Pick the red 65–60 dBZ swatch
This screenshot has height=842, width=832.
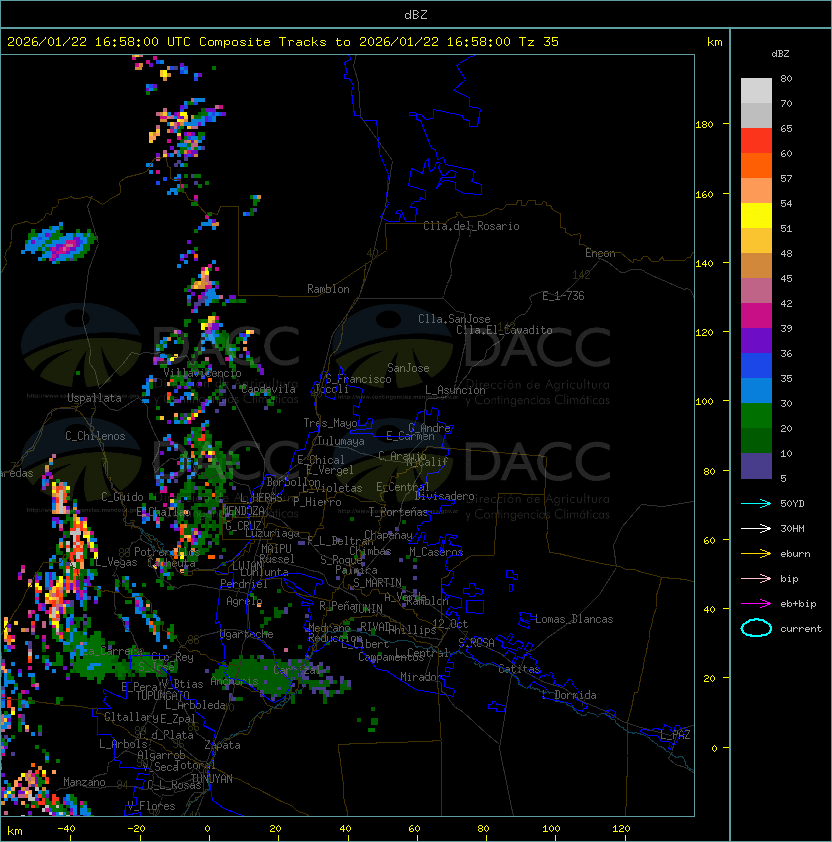pyautogui.click(x=756, y=141)
